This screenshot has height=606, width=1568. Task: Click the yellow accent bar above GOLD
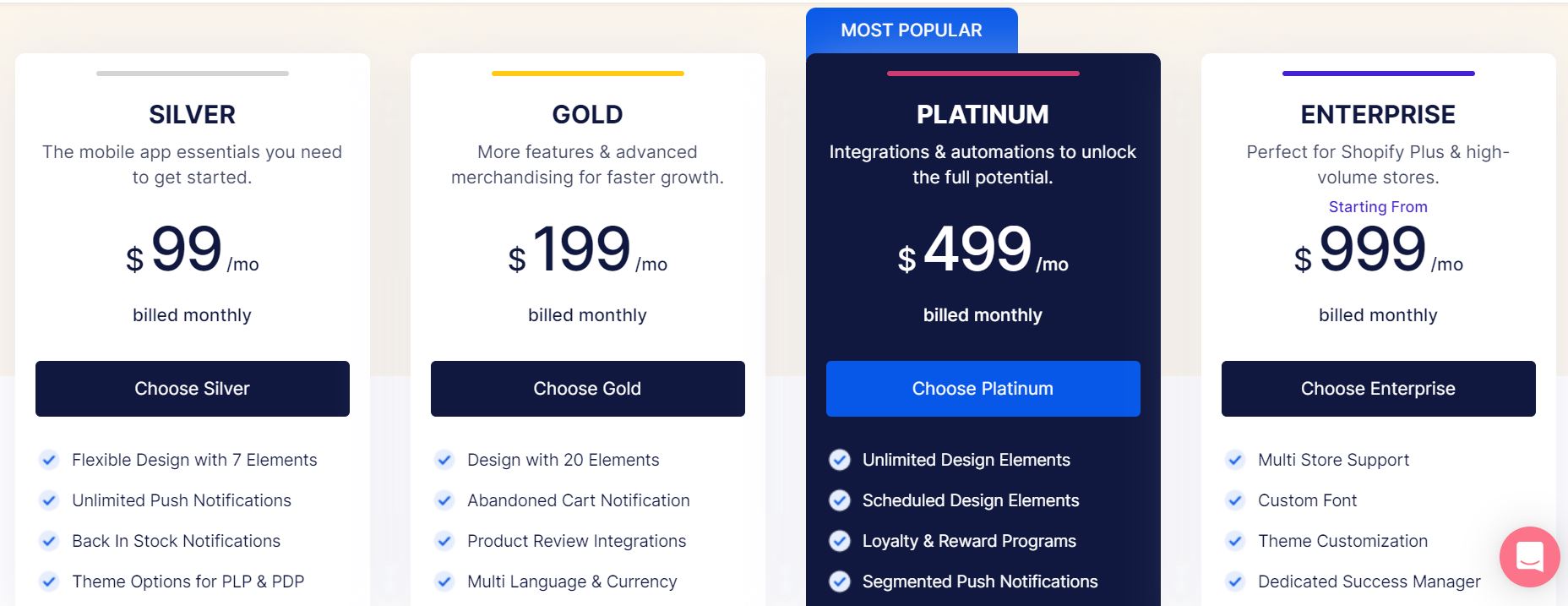click(x=587, y=74)
